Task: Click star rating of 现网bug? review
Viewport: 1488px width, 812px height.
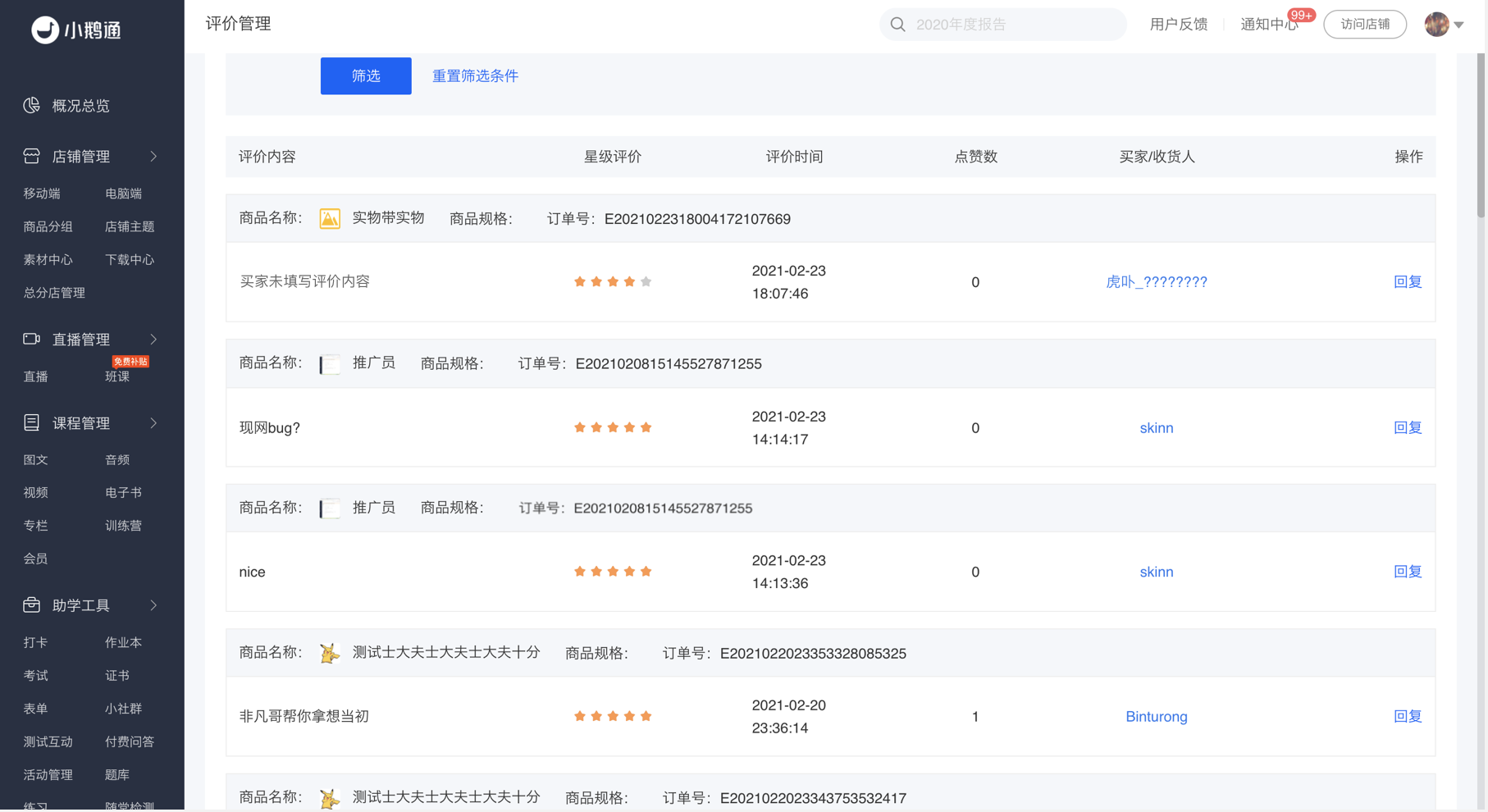Action: coord(613,427)
